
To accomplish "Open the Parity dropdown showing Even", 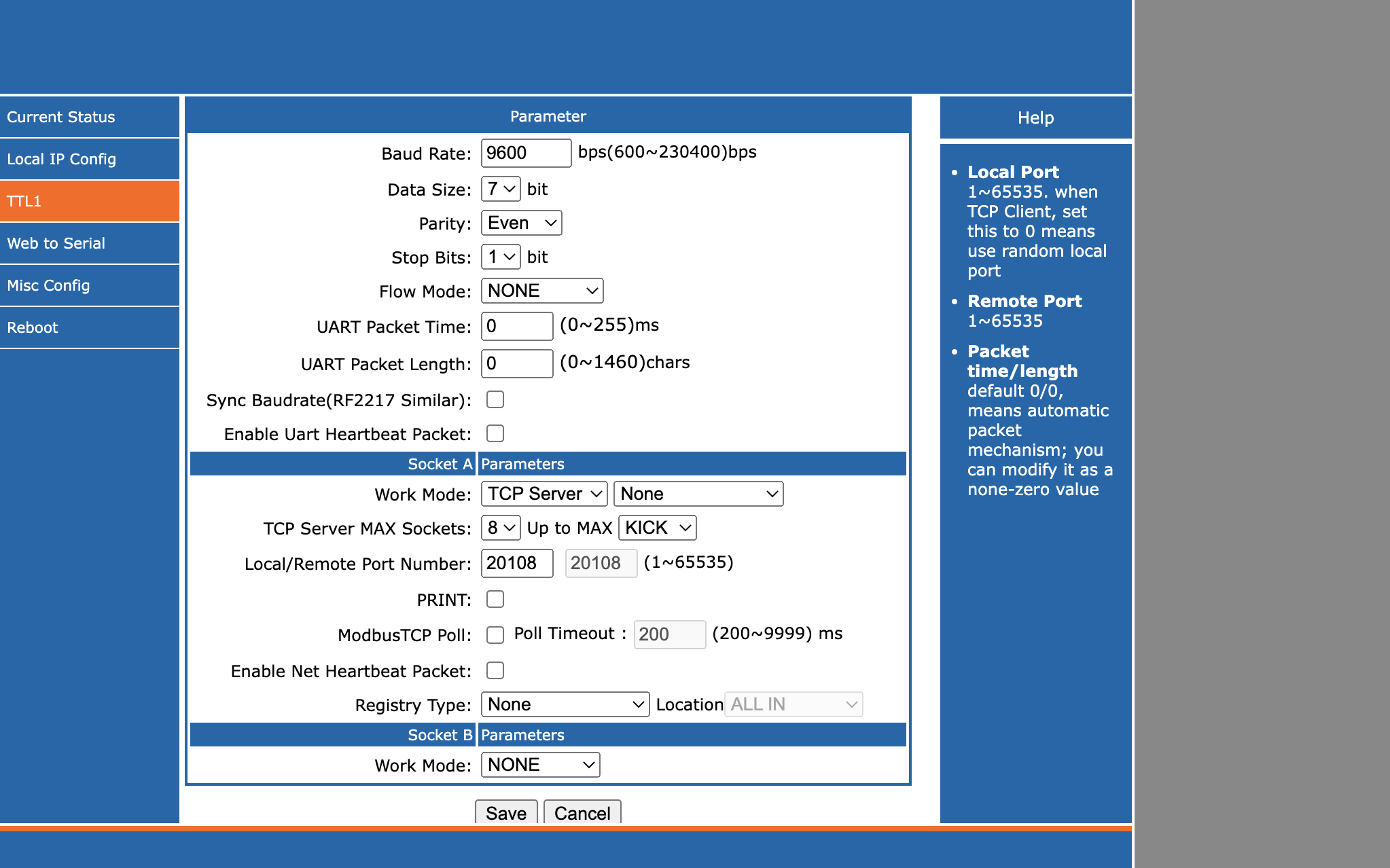I will coord(521,223).
